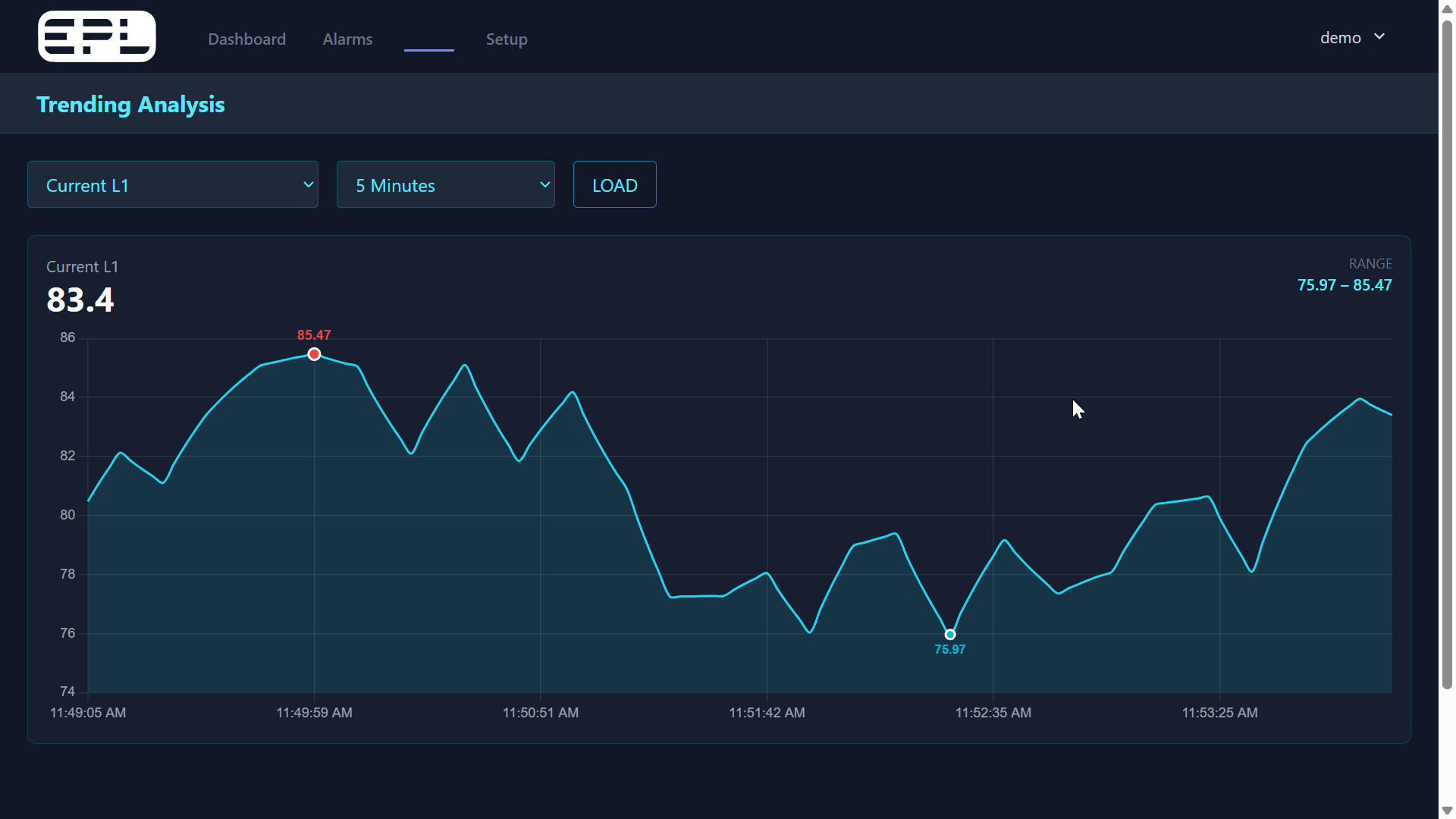Click the 11:50:51 AM time label
Image resolution: width=1456 pixels, height=819 pixels.
pyautogui.click(x=541, y=713)
